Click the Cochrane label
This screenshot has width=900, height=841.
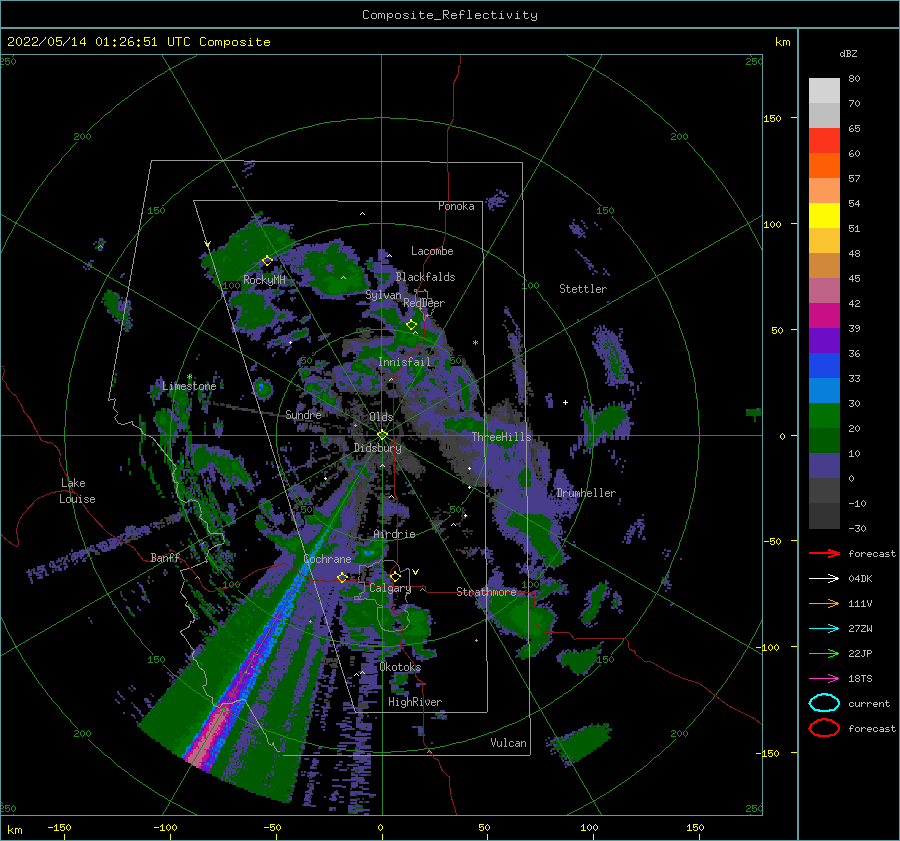[327, 559]
